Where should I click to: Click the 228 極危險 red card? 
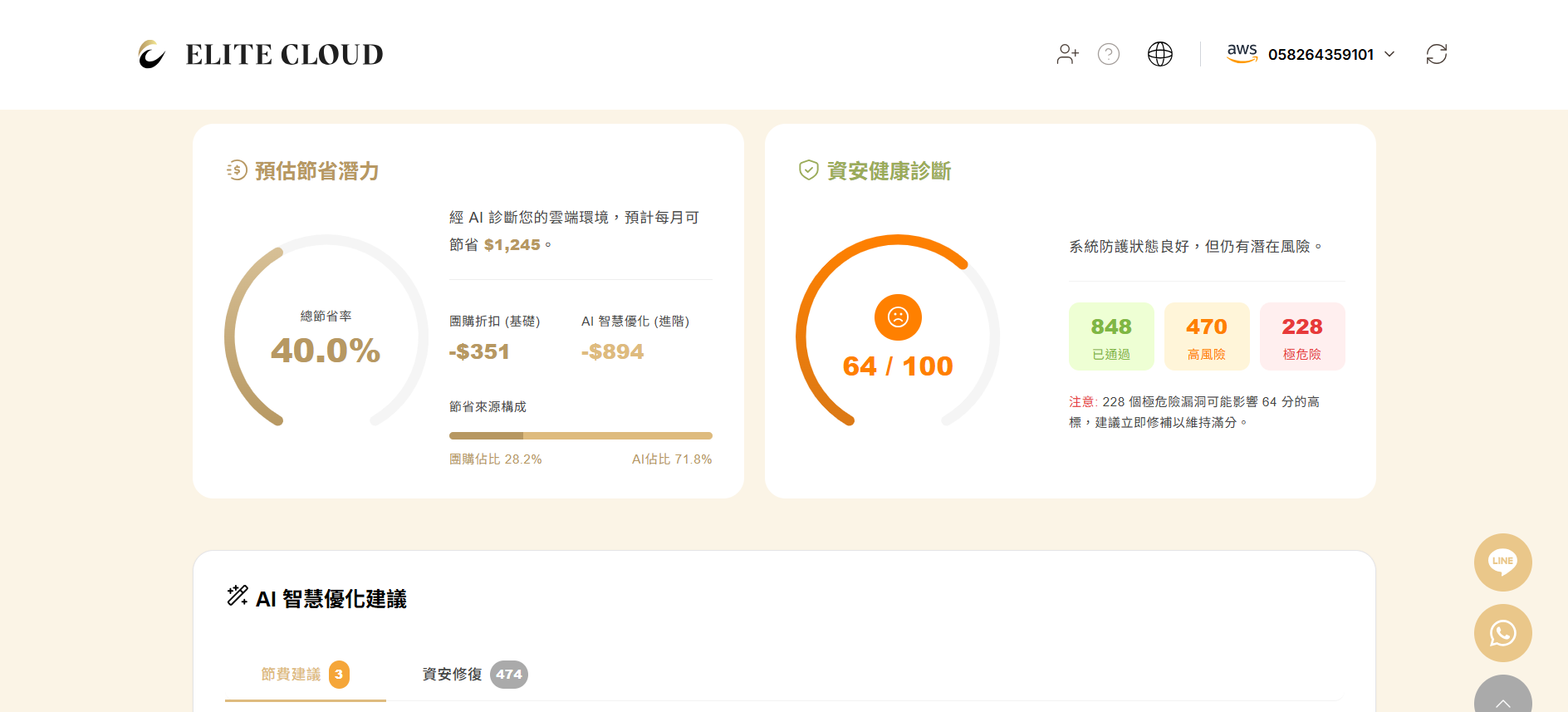(x=1301, y=336)
